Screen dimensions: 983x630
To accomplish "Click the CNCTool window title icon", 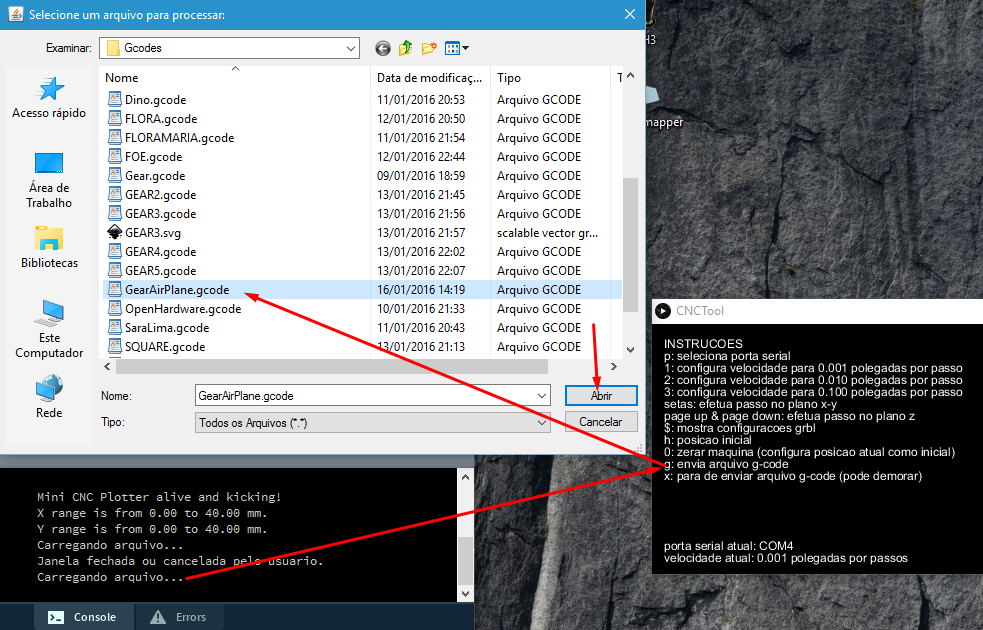I will pos(663,310).
